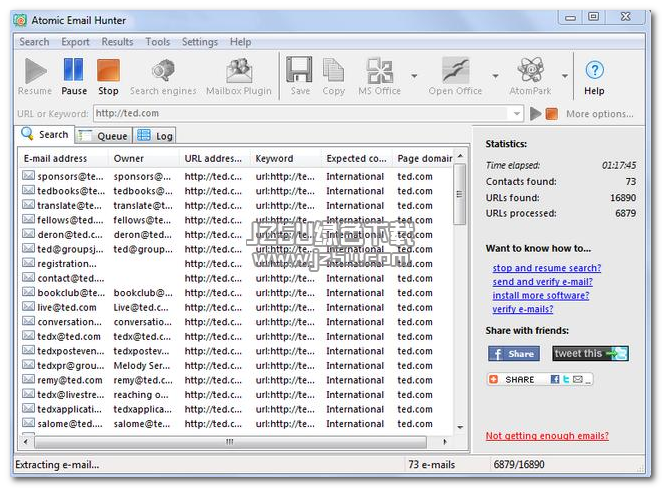Expand the Open Office dropdown arrow
662x488 pixels.
[495, 76]
